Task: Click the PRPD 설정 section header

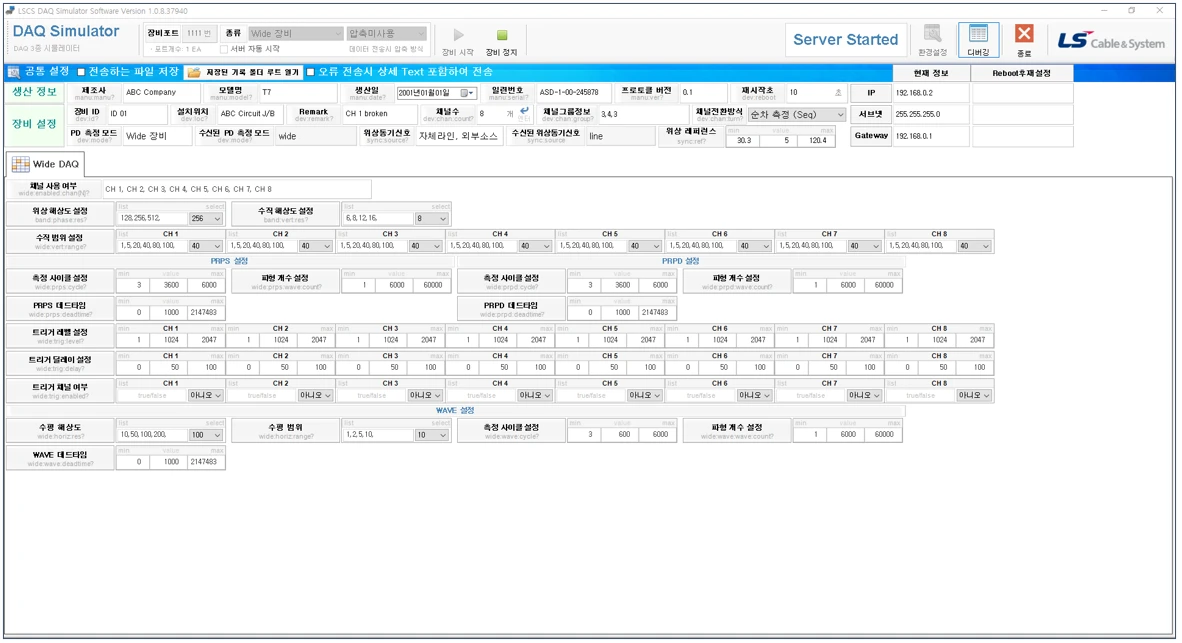Action: tap(680, 261)
